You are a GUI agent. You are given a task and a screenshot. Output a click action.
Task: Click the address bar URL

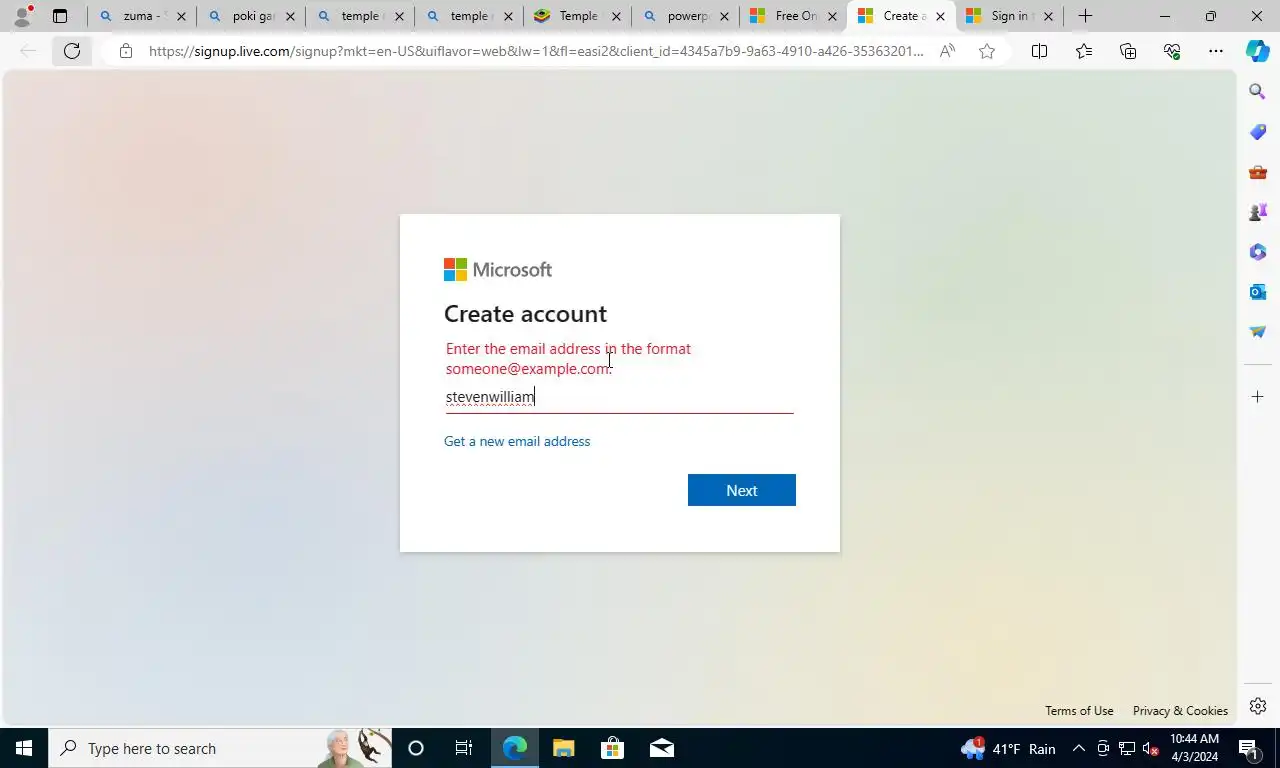click(536, 51)
